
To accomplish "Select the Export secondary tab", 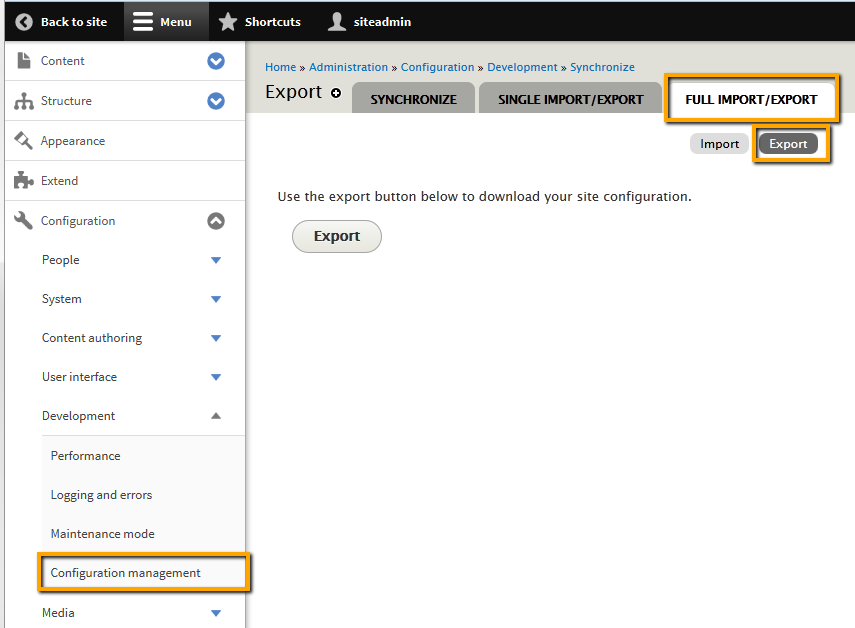I will click(x=788, y=144).
